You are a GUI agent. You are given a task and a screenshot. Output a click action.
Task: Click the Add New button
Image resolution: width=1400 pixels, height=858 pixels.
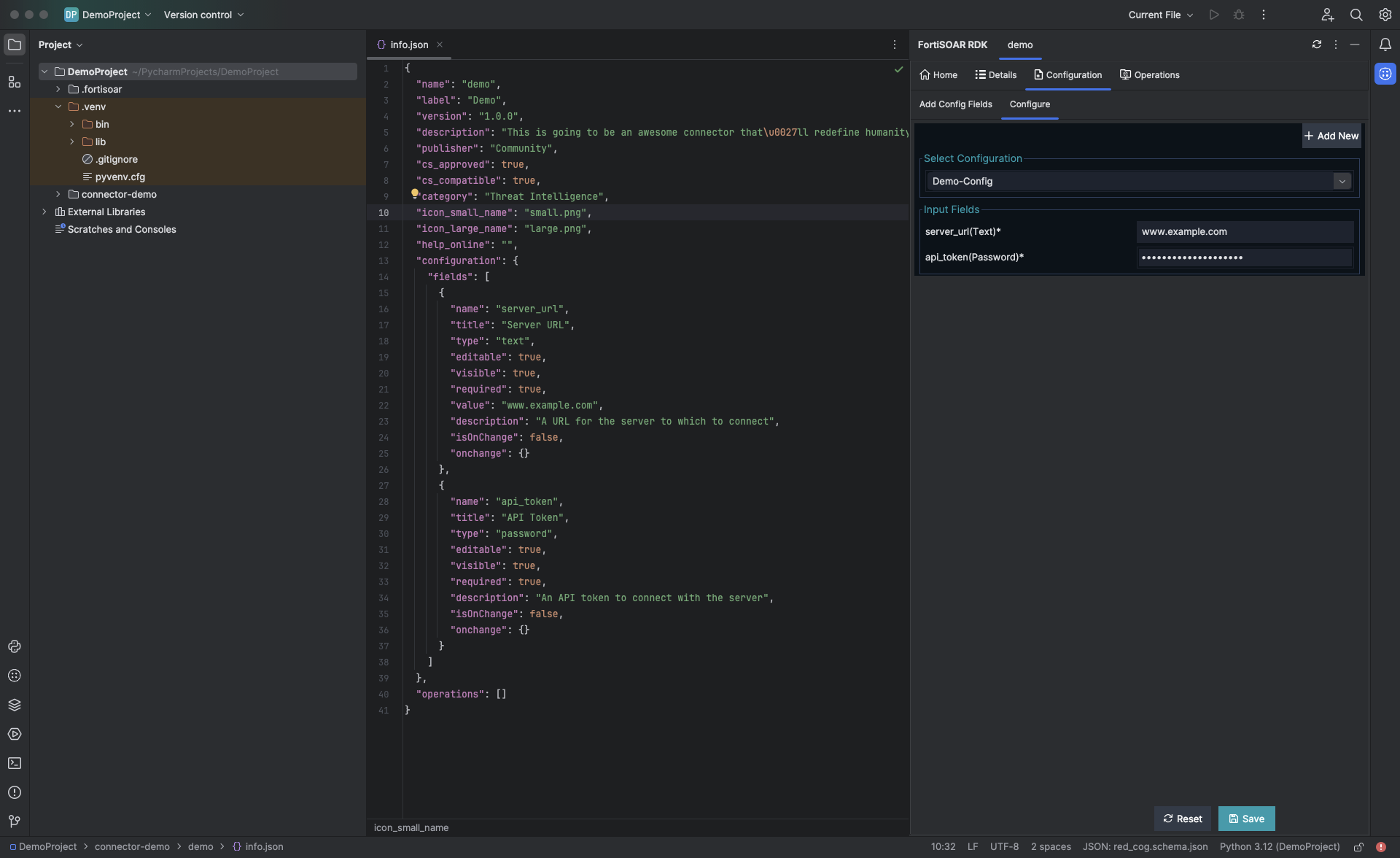pyautogui.click(x=1331, y=136)
